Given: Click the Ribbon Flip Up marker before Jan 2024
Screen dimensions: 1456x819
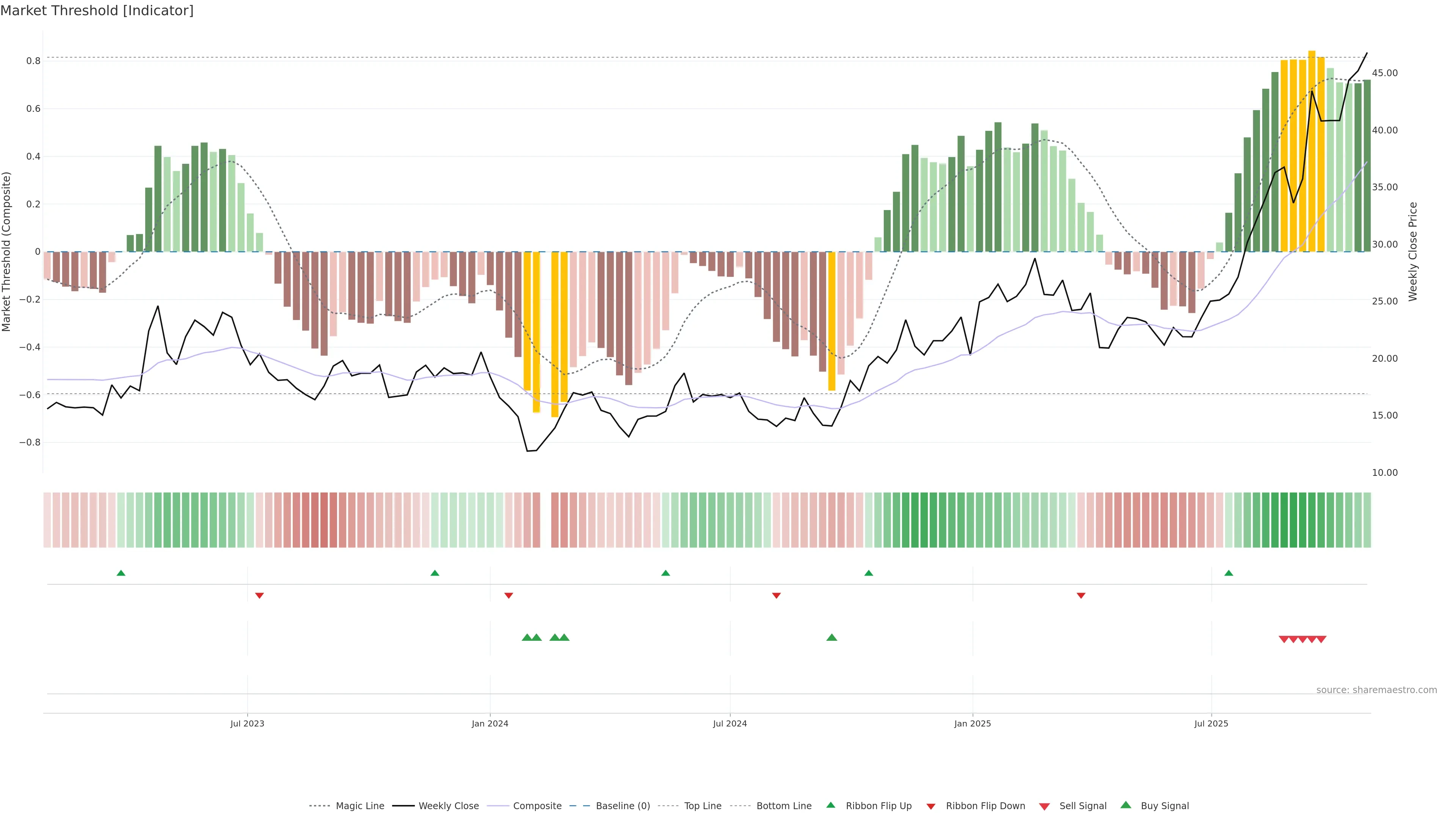Looking at the screenshot, I should pos(435,573).
